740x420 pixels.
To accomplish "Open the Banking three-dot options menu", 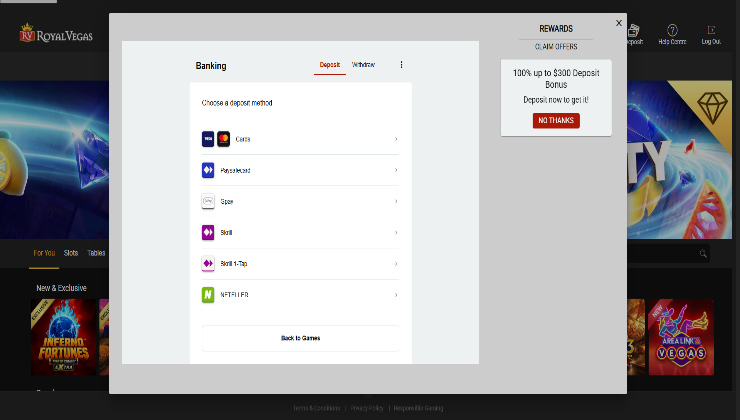I will coord(402,65).
